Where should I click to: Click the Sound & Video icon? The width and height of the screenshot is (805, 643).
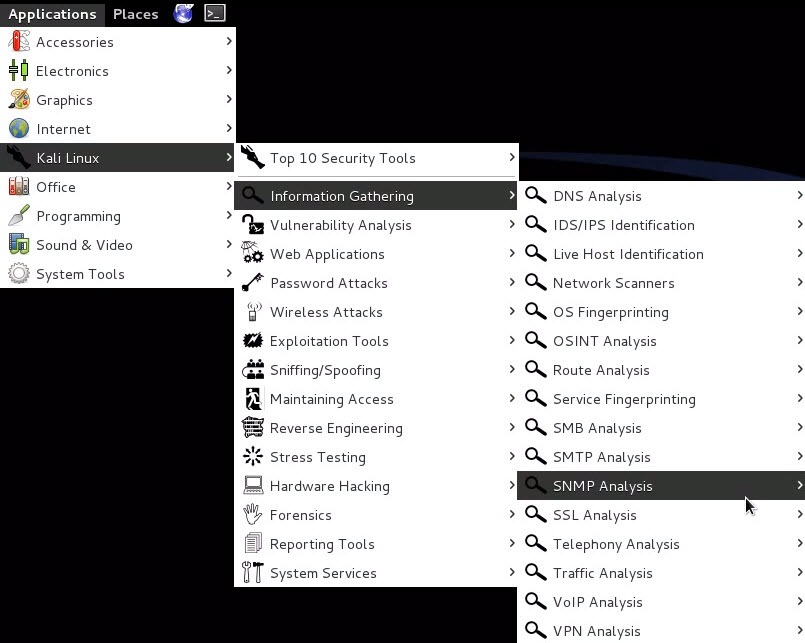click(x=19, y=244)
